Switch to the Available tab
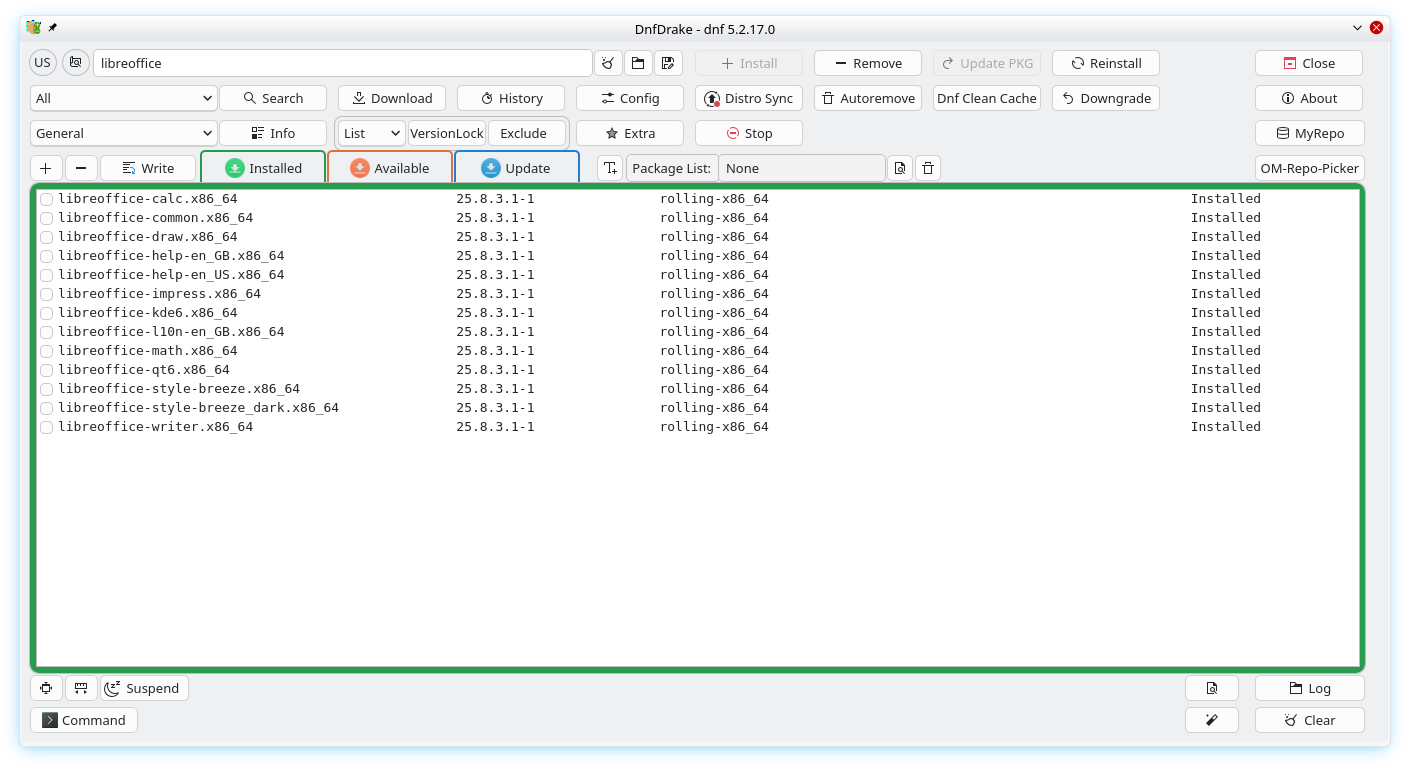 pos(390,168)
